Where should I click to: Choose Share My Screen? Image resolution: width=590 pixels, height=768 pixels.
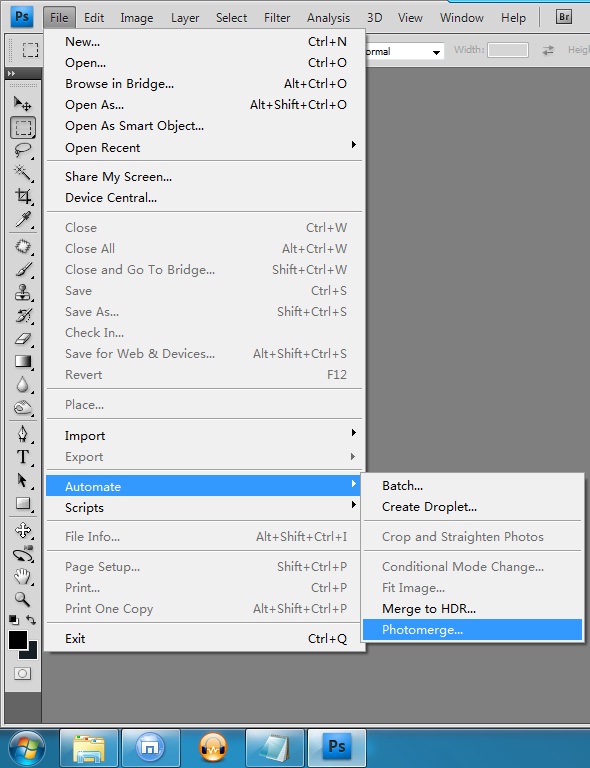coord(205,176)
